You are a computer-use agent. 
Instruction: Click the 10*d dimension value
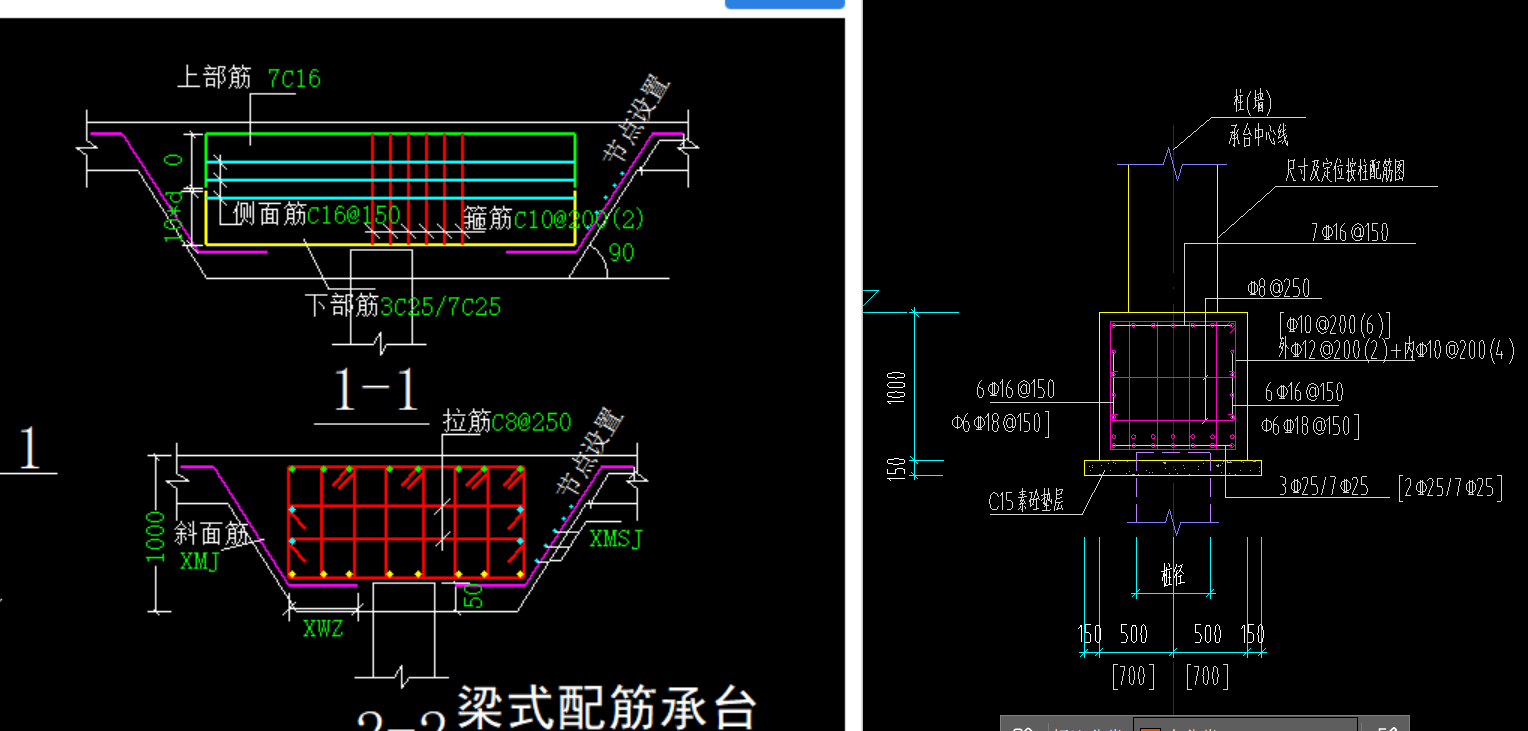click(x=173, y=216)
